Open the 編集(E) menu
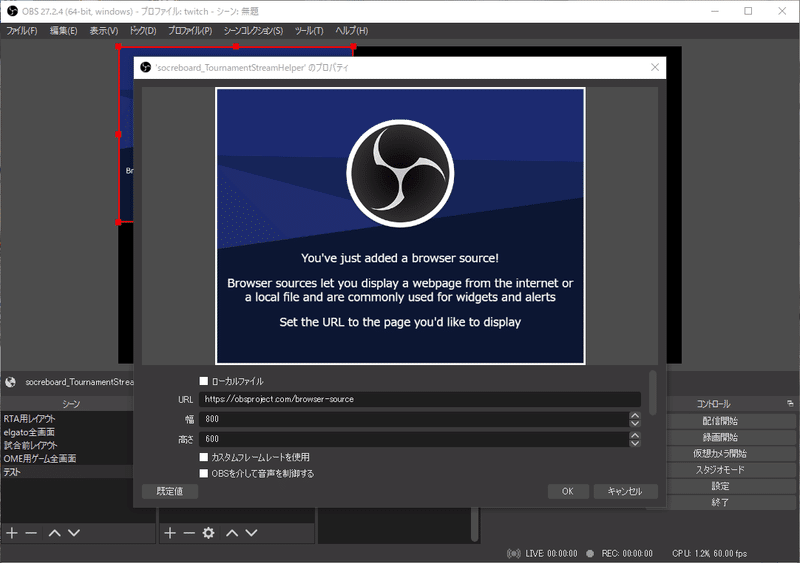This screenshot has height=563, width=800. coord(63,31)
